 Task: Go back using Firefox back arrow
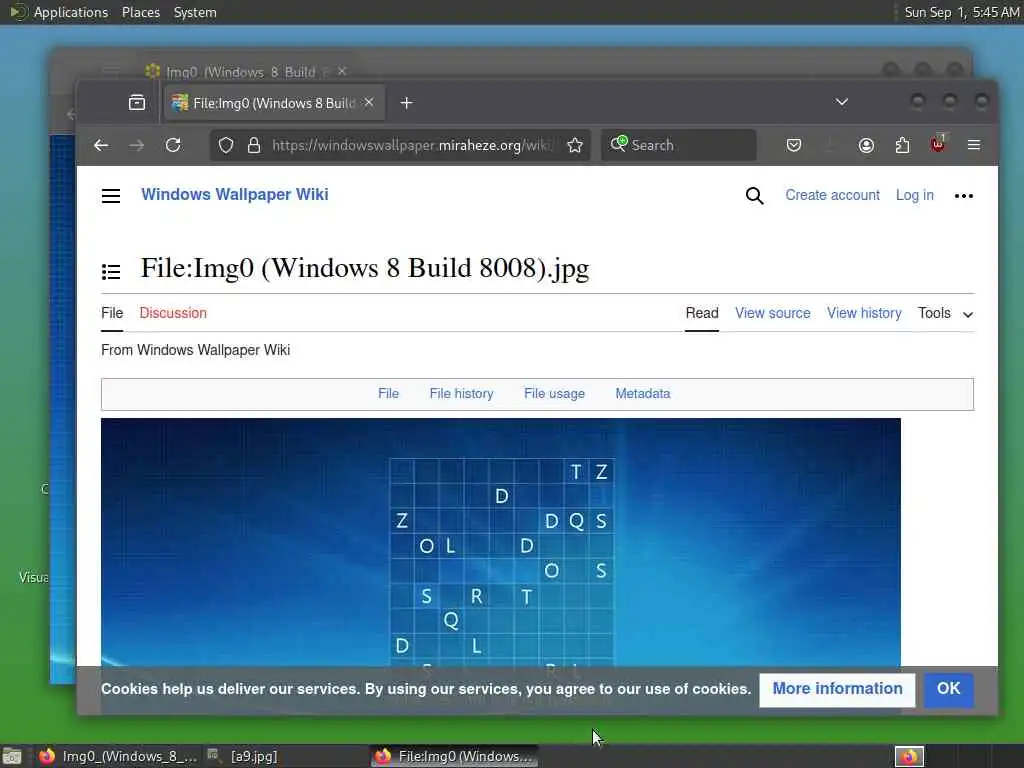[101, 145]
